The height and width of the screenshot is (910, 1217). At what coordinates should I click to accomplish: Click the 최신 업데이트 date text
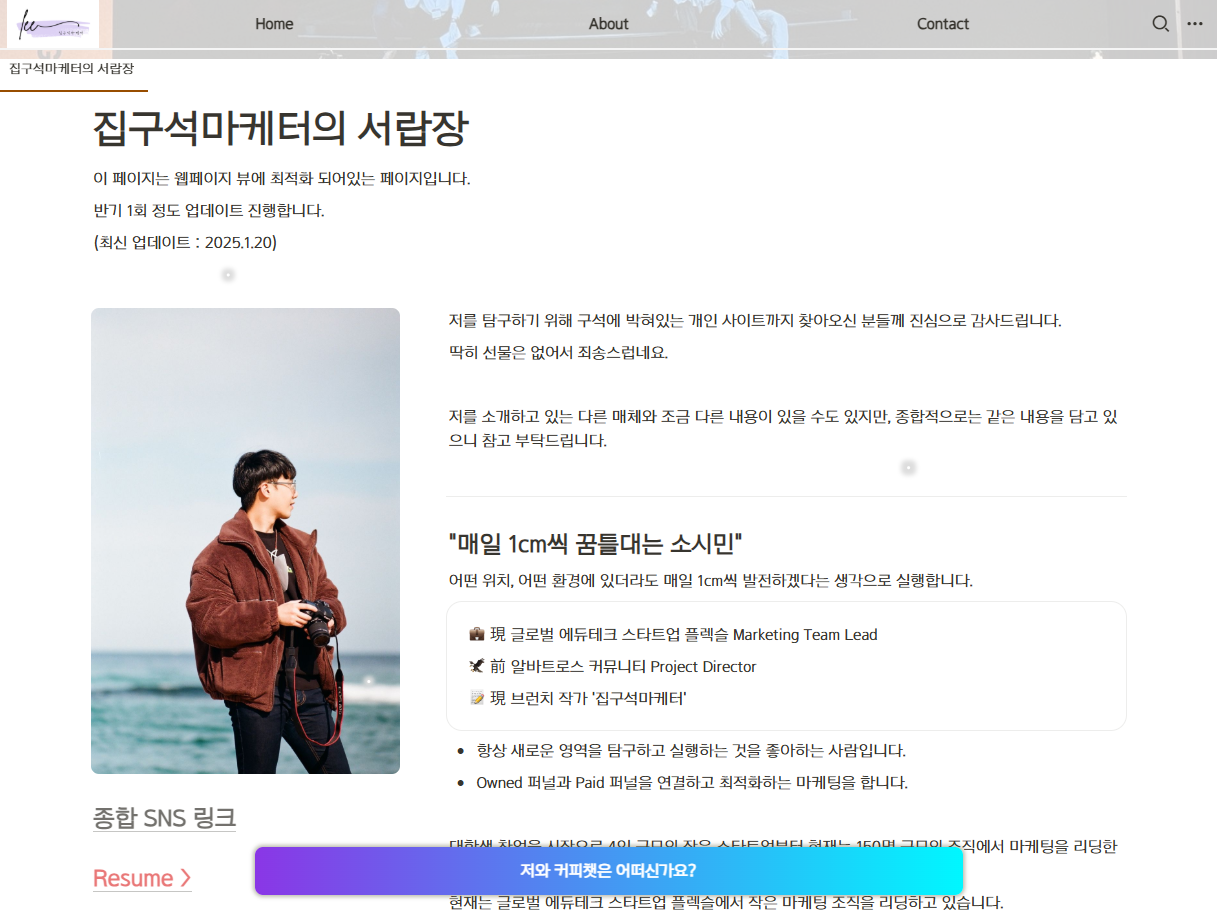pos(183,242)
